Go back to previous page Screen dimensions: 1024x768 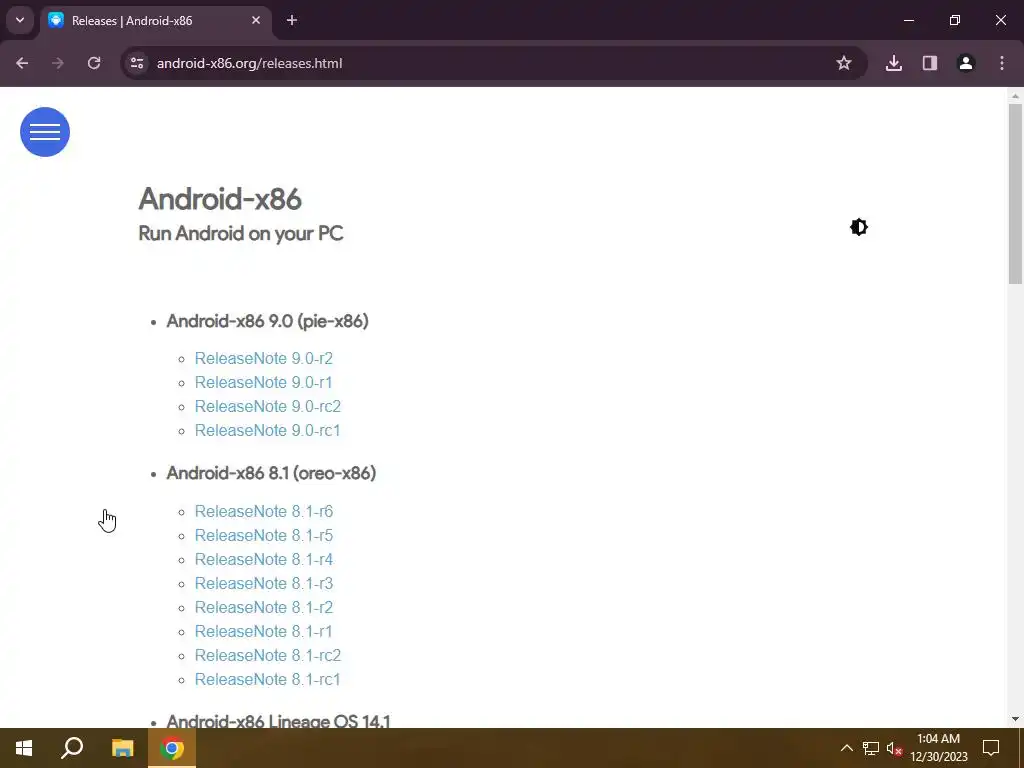click(22, 63)
